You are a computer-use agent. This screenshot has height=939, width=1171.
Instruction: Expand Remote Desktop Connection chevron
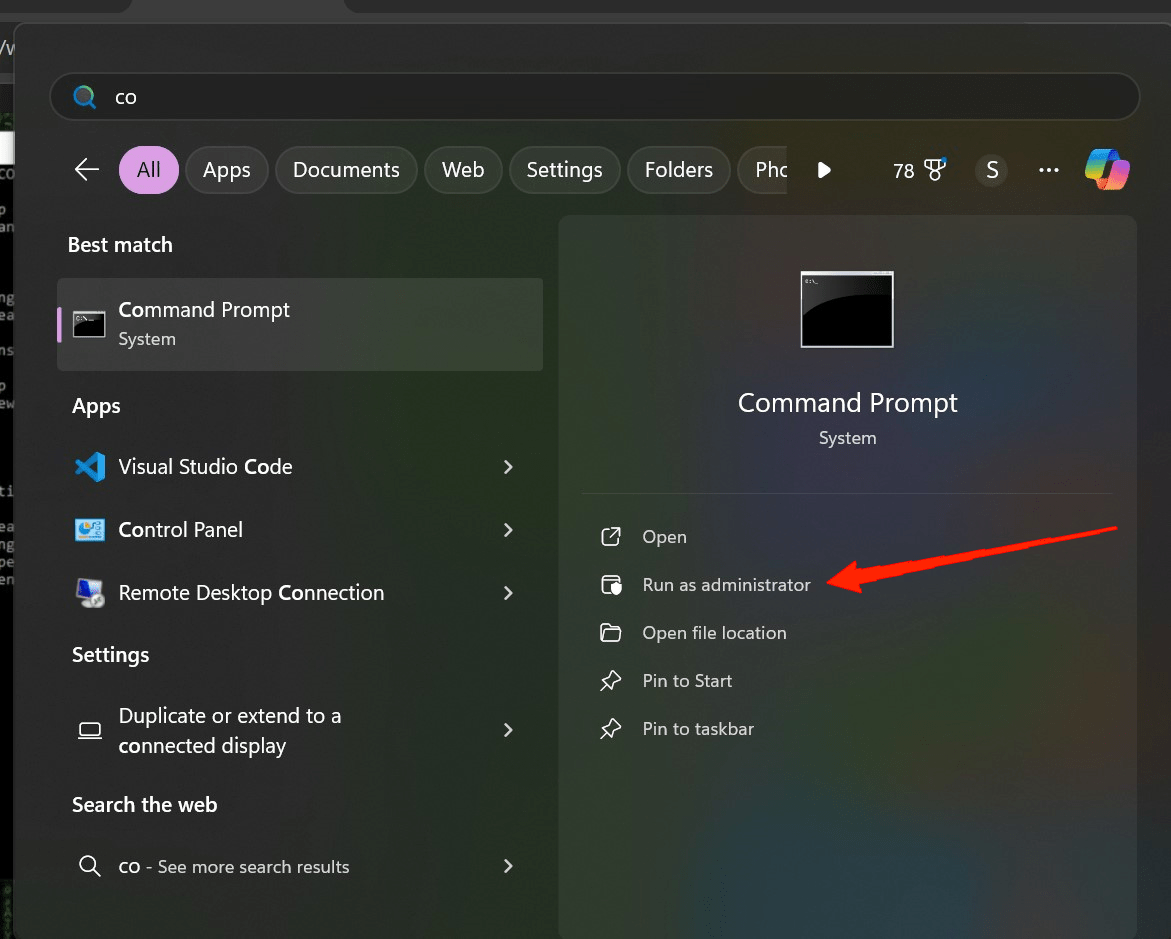tap(508, 593)
